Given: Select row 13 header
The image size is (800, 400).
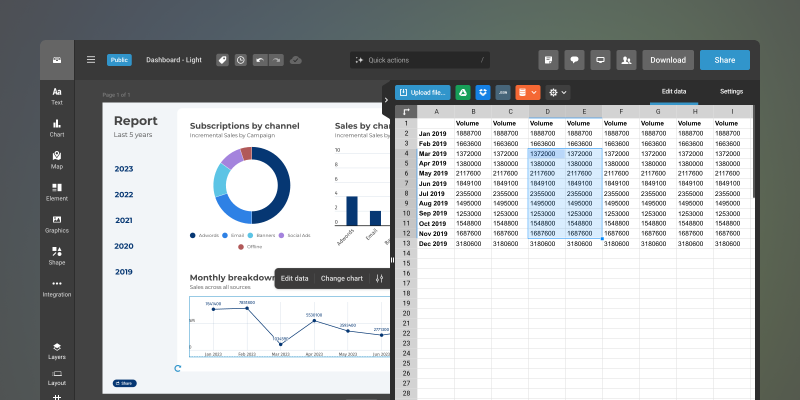Looking at the screenshot, I should (406, 244).
